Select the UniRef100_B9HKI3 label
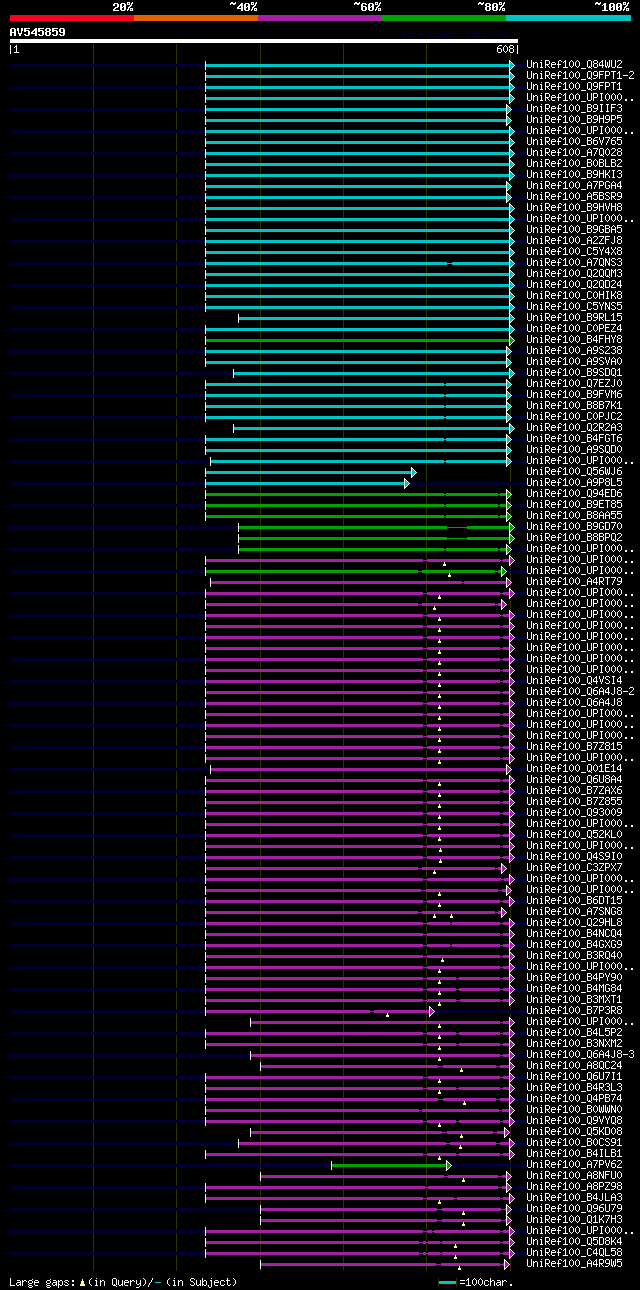Screen dimensions: 640x1290 point(574,174)
